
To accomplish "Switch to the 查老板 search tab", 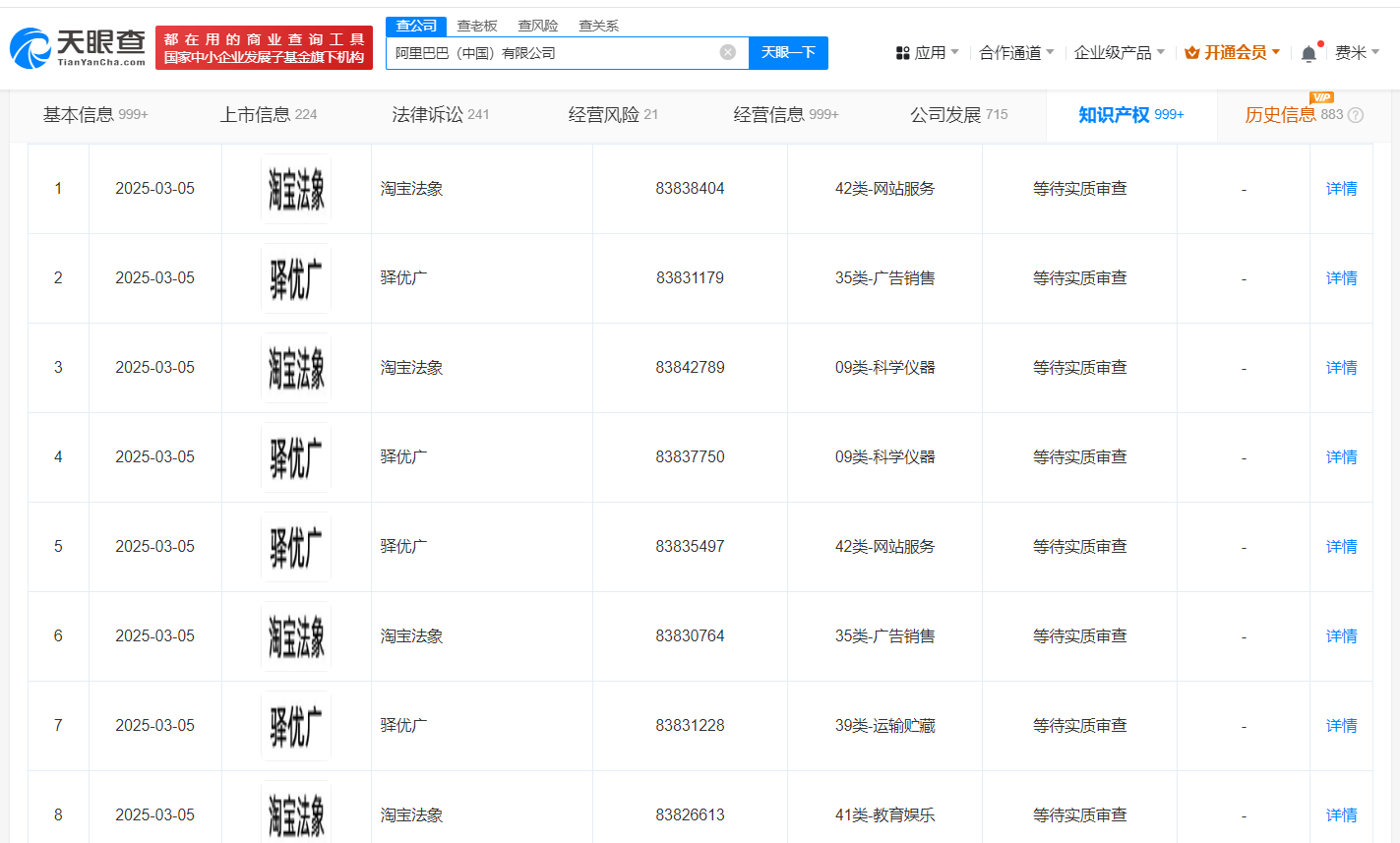I will pyautogui.click(x=477, y=26).
